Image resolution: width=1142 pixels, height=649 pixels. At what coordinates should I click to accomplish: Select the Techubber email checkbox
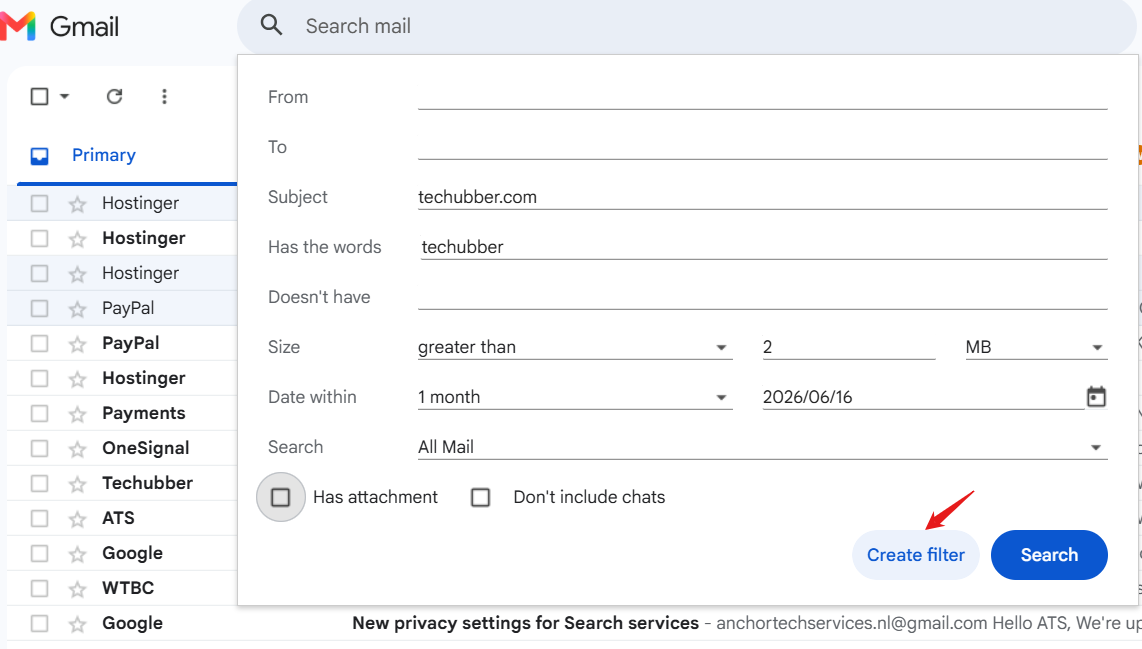tap(39, 483)
